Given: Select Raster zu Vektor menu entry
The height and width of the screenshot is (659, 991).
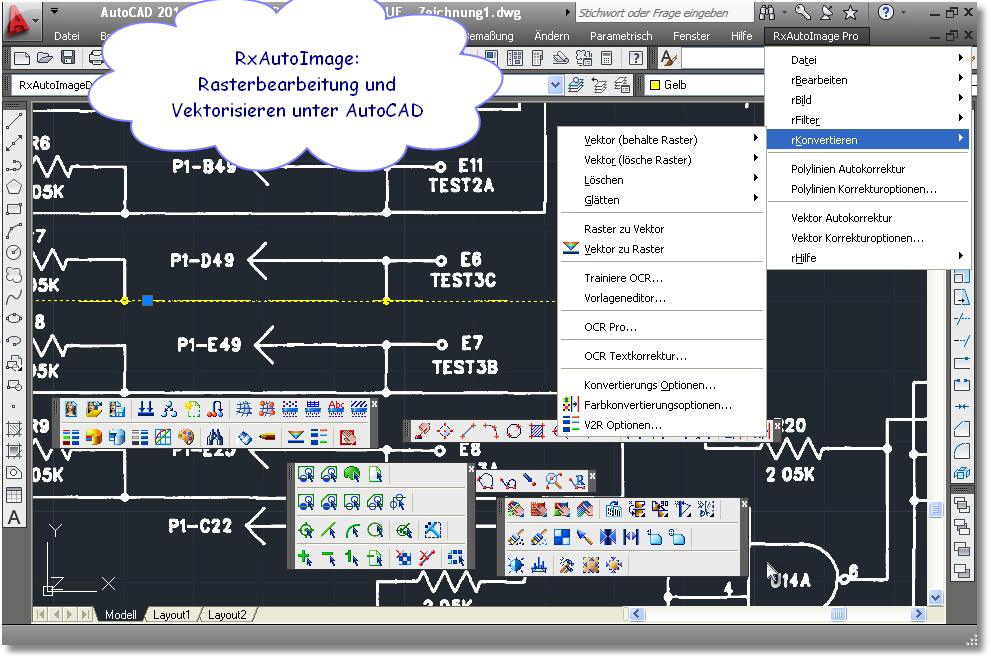Looking at the screenshot, I should (x=662, y=229).
